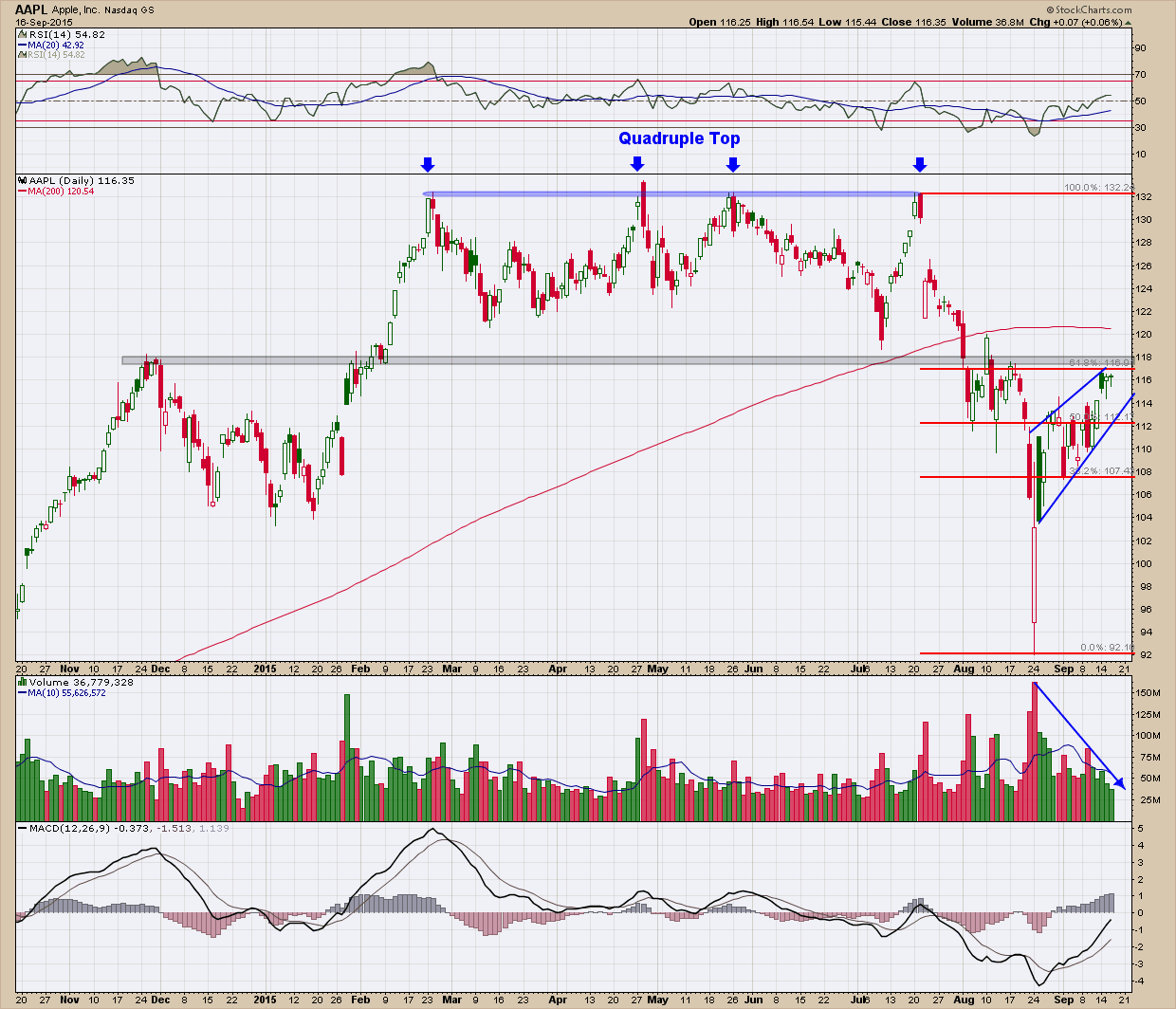Image resolution: width=1176 pixels, height=1009 pixels.
Task: Click the 'High 116.54' value in header
Action: pyautogui.click(x=787, y=22)
